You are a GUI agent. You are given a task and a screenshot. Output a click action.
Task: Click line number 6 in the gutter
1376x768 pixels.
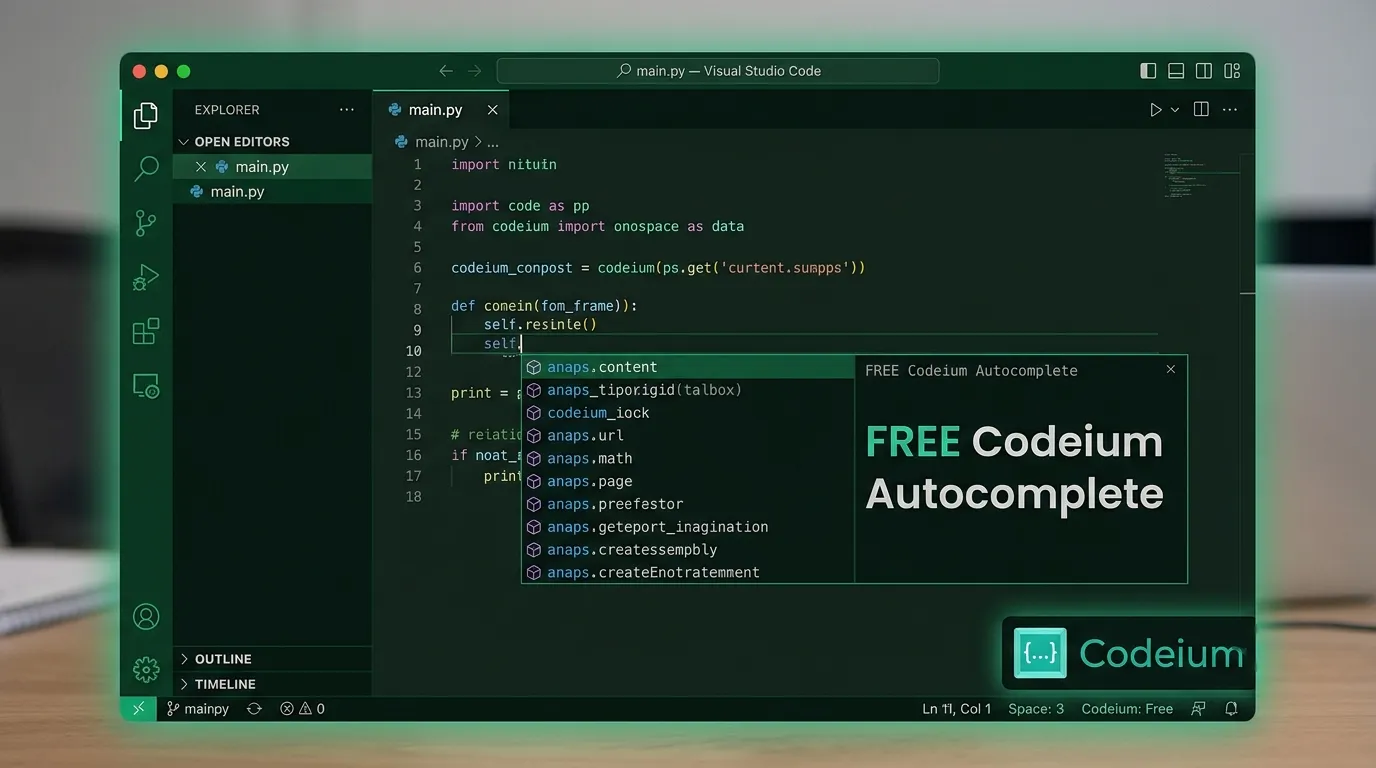tap(417, 268)
